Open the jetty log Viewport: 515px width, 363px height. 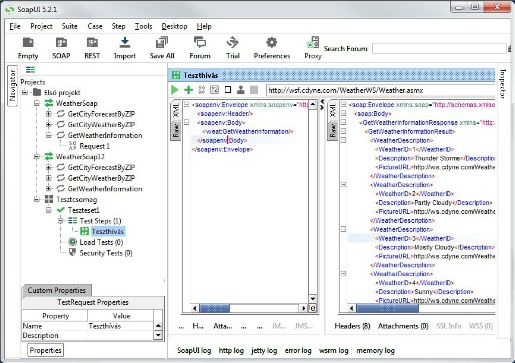264,351
